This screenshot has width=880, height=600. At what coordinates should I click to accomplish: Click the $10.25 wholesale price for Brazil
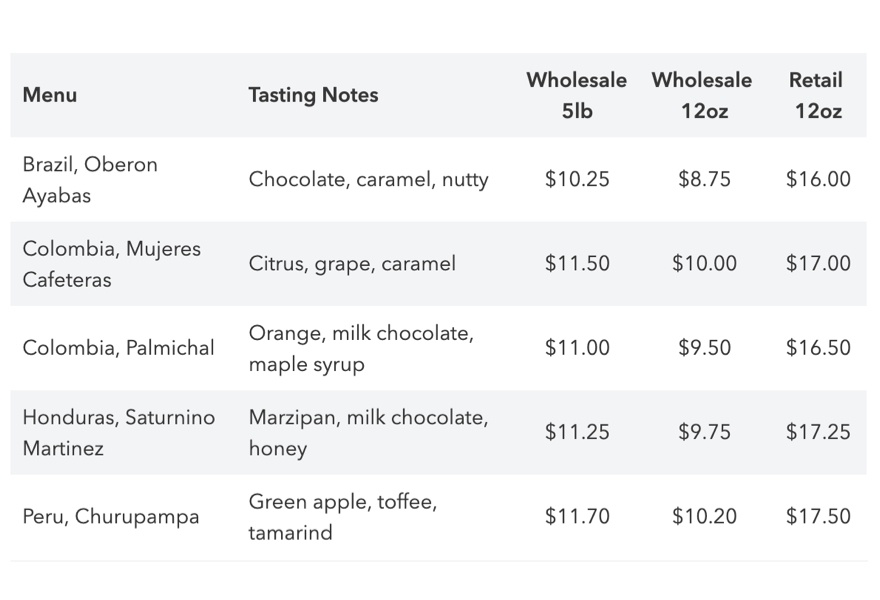tap(577, 179)
